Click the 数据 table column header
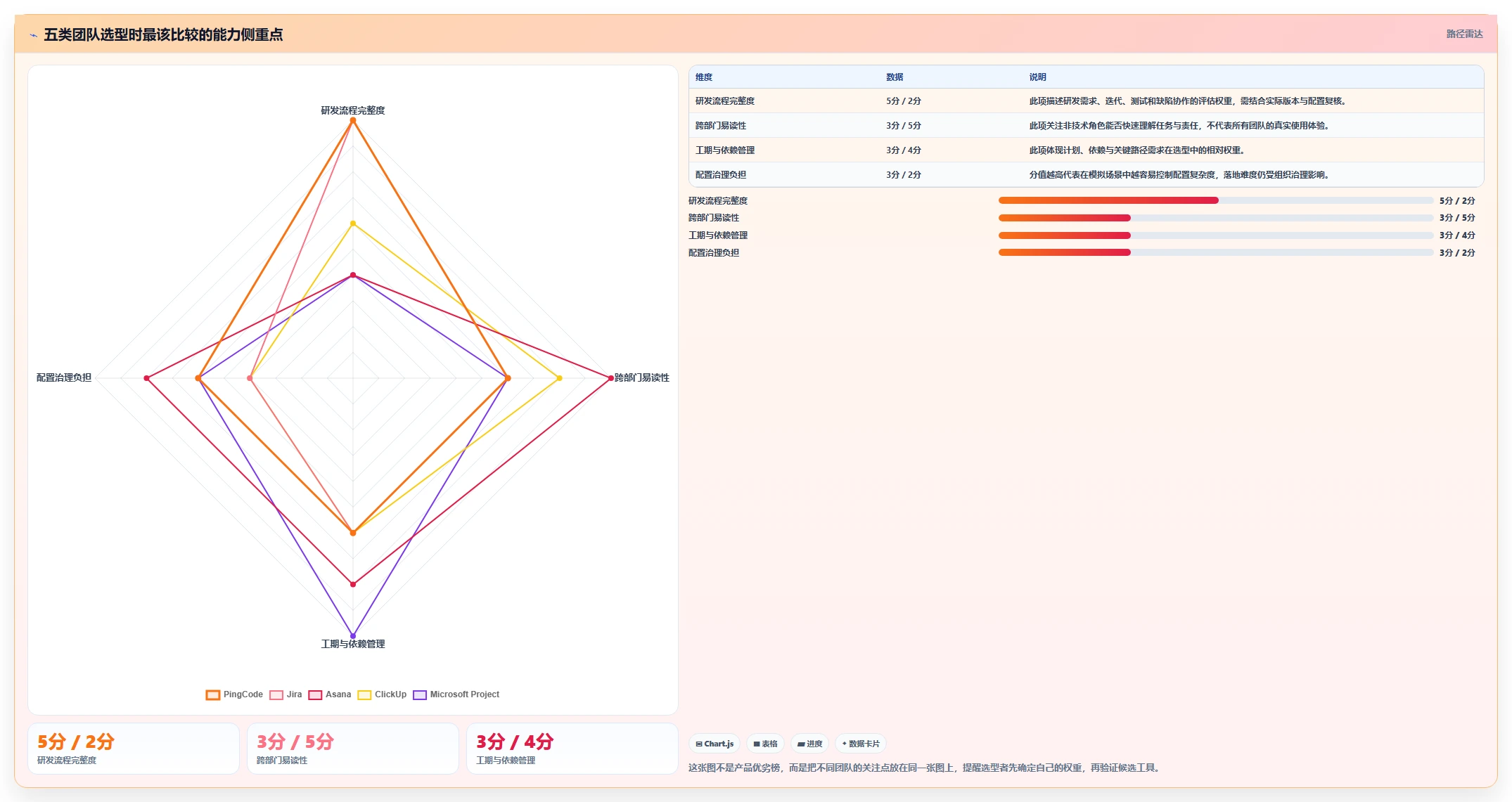Image resolution: width=1512 pixels, height=802 pixels. click(895, 77)
